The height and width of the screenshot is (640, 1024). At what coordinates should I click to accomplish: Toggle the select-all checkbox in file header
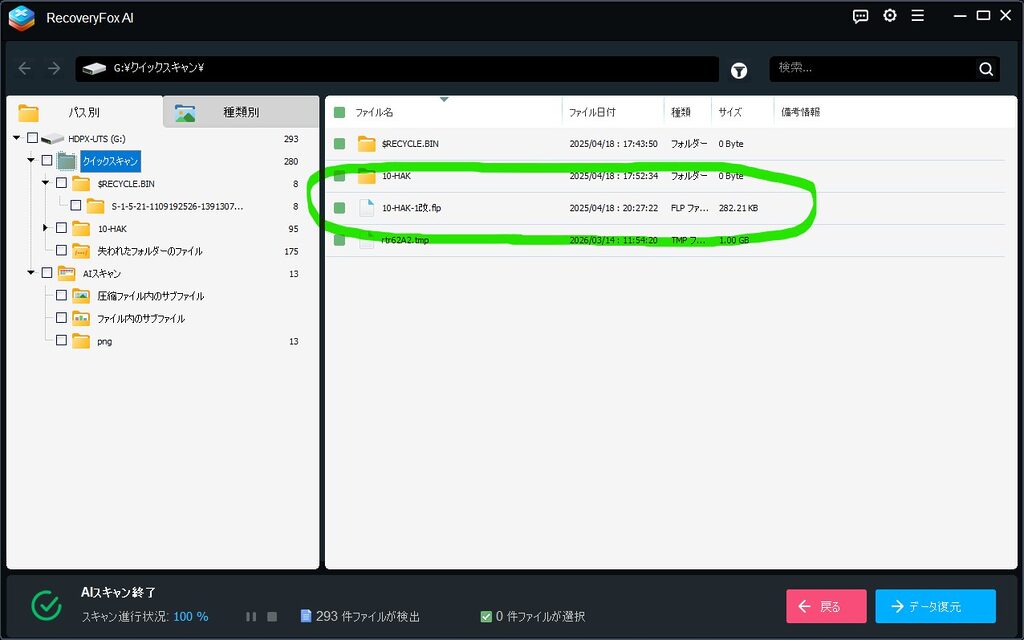click(x=340, y=112)
